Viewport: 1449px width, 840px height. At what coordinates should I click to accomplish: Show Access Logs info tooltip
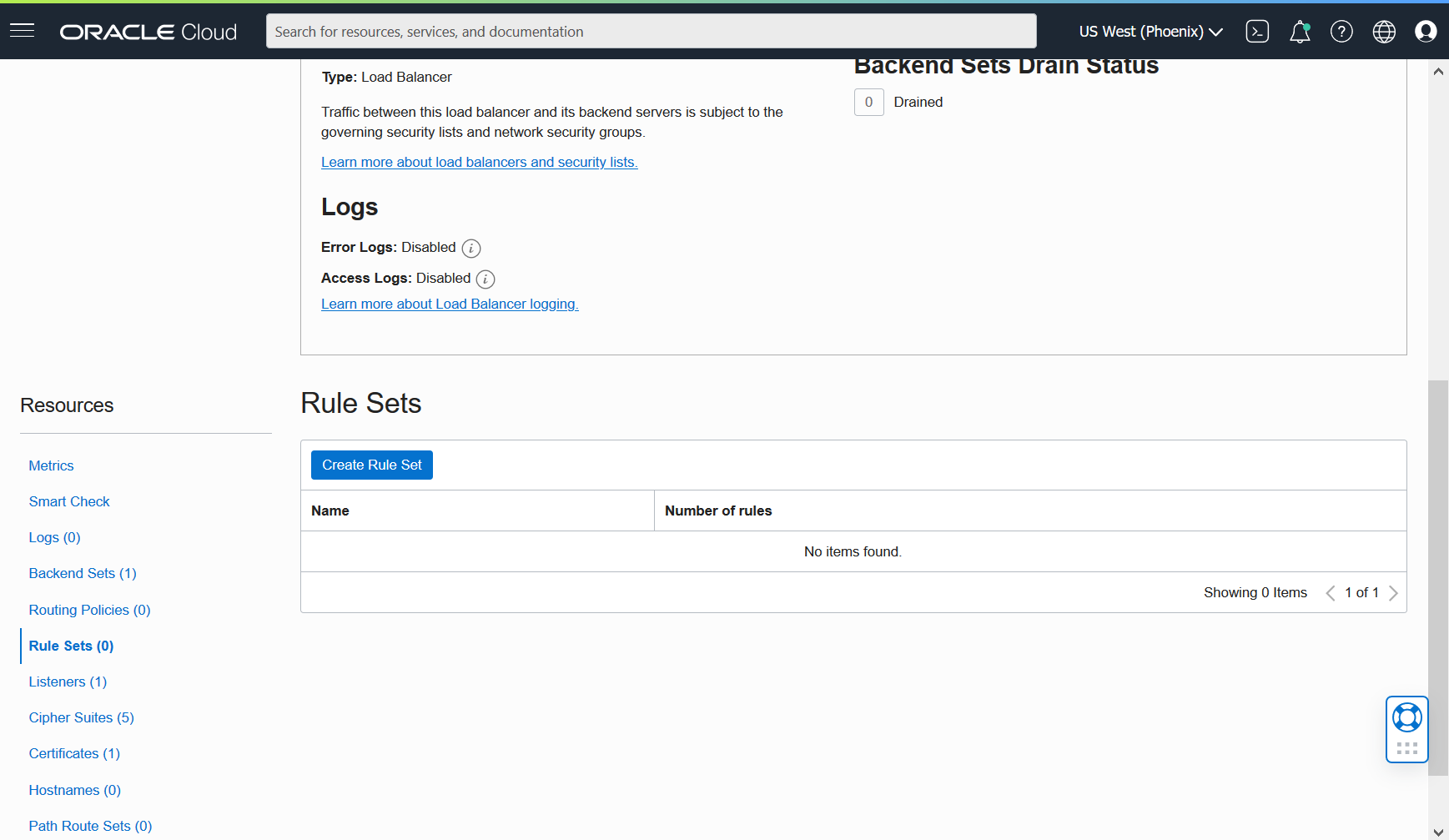pos(486,279)
